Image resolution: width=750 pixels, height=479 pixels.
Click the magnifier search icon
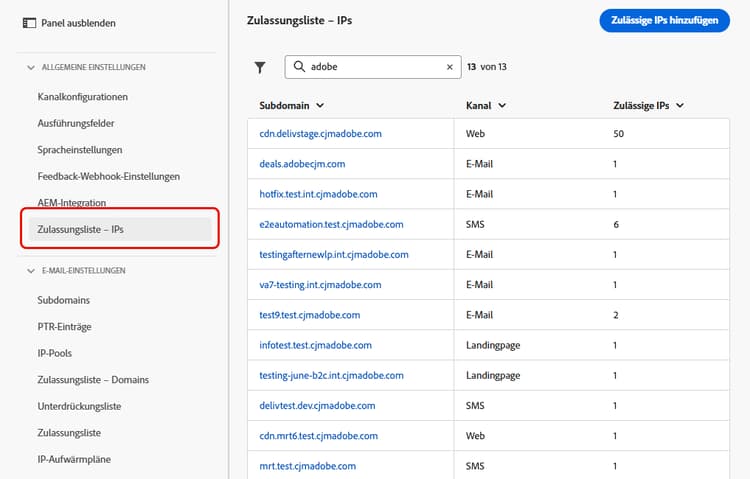point(299,67)
